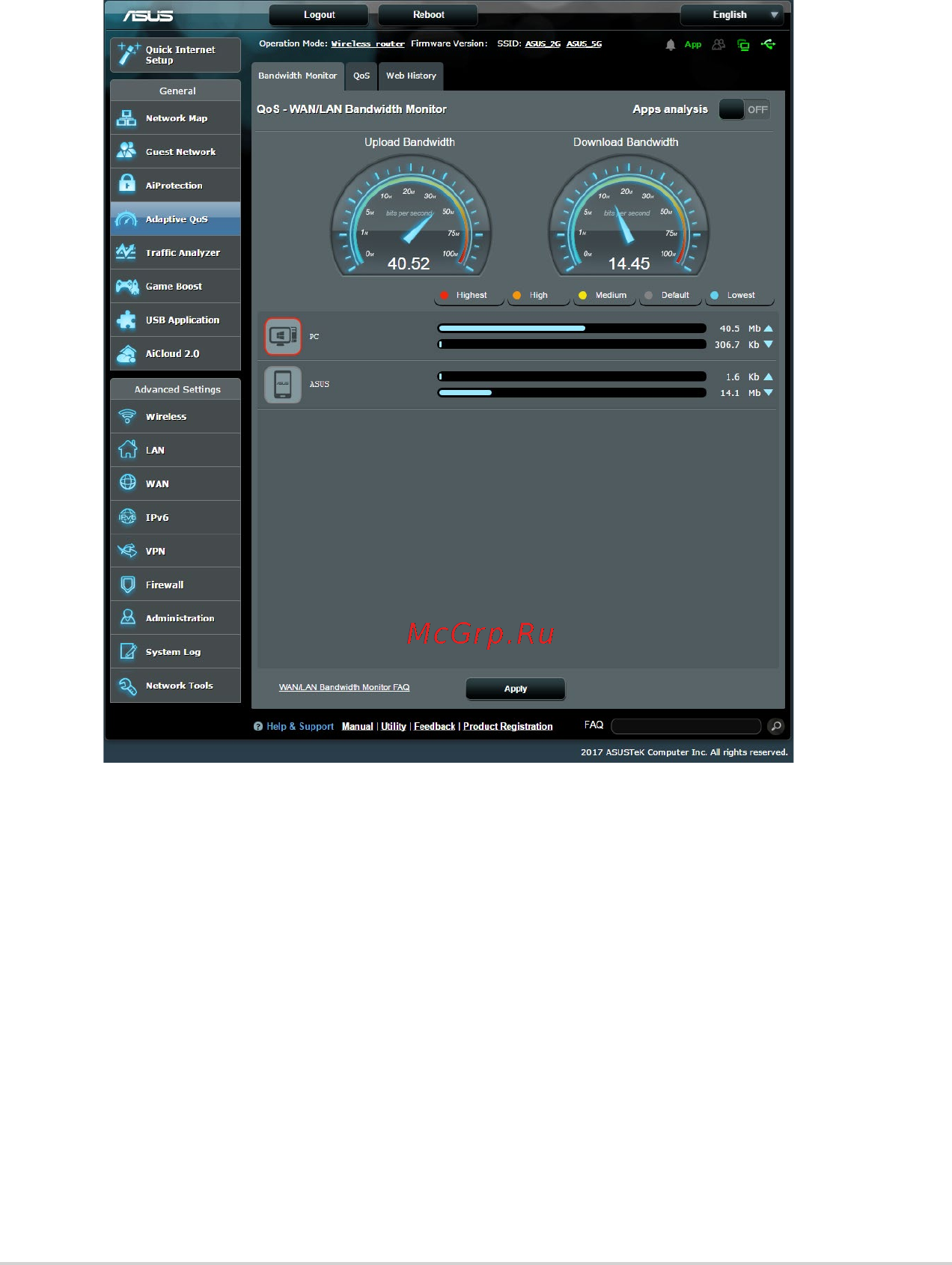Open the Product Registration link
The image size is (952, 1265).
point(508,726)
